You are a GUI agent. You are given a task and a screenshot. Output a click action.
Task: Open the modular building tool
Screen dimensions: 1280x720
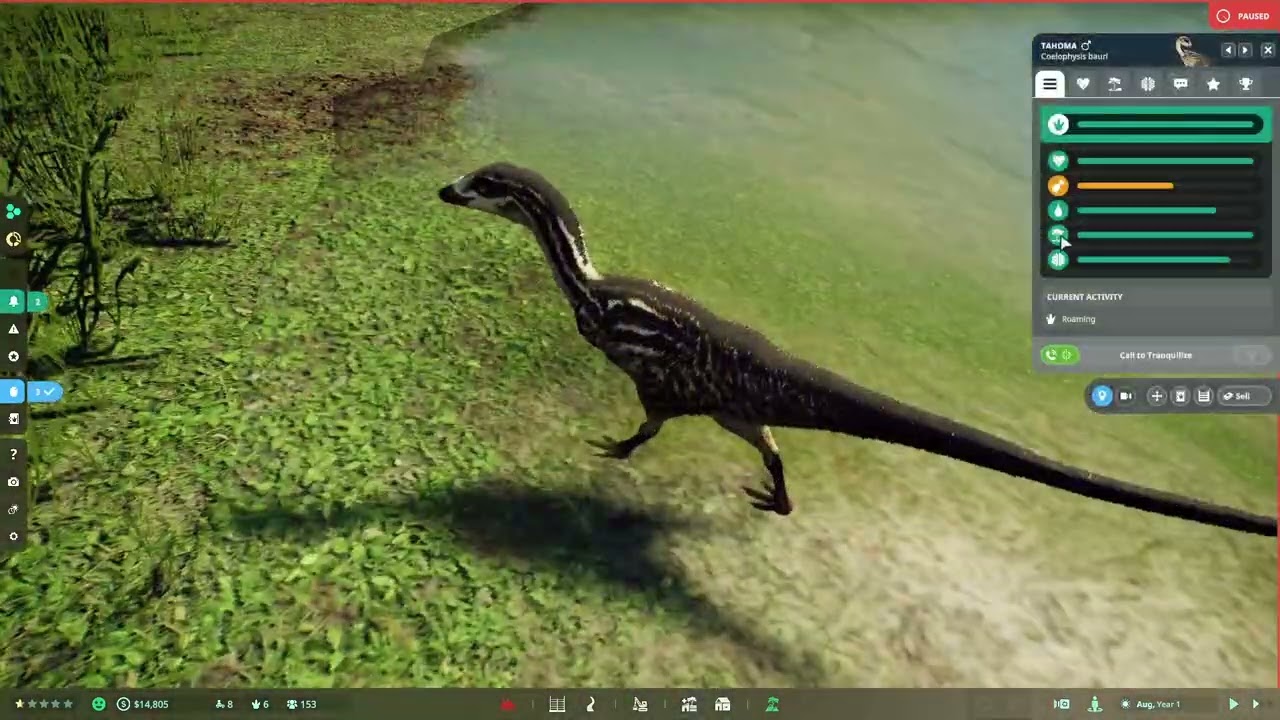[689, 705]
